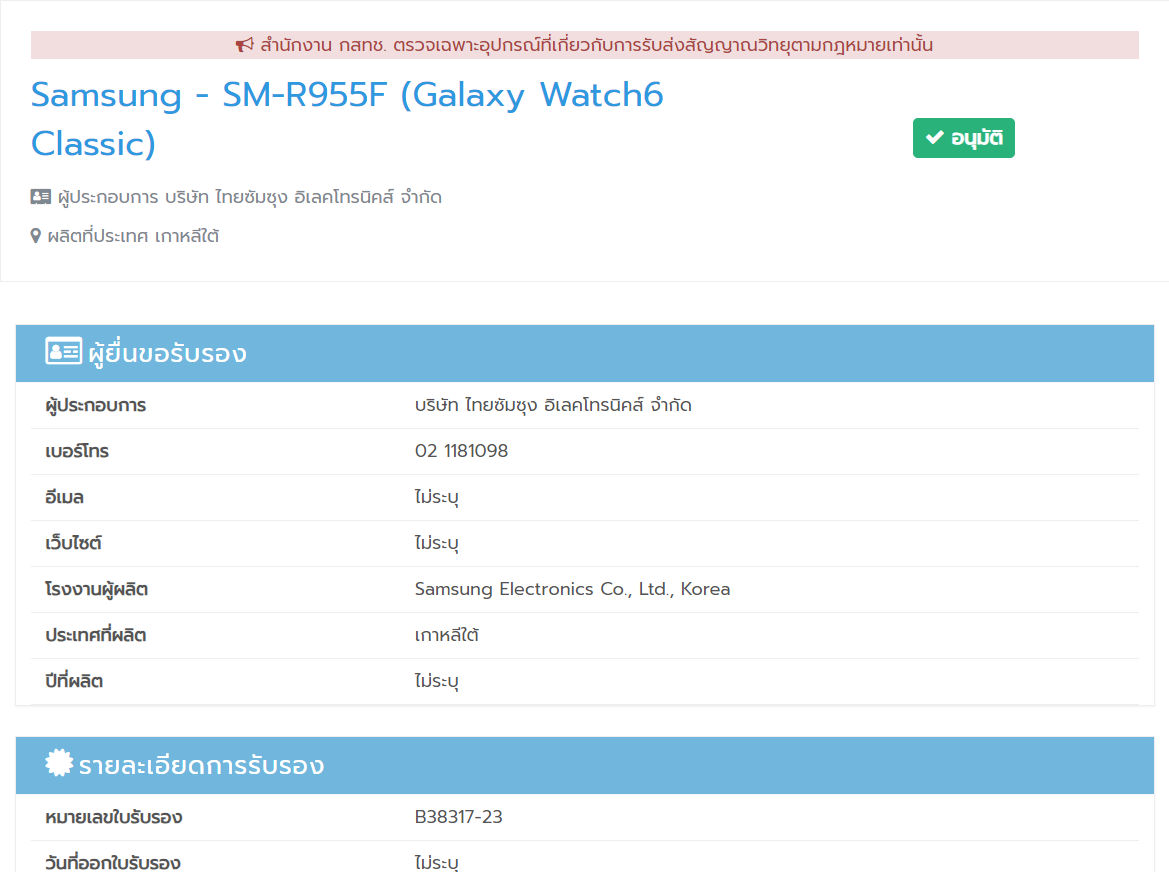The image size is (1169, 872).
Task: Click the megaphone icon in the notice banner
Action: coord(245,45)
